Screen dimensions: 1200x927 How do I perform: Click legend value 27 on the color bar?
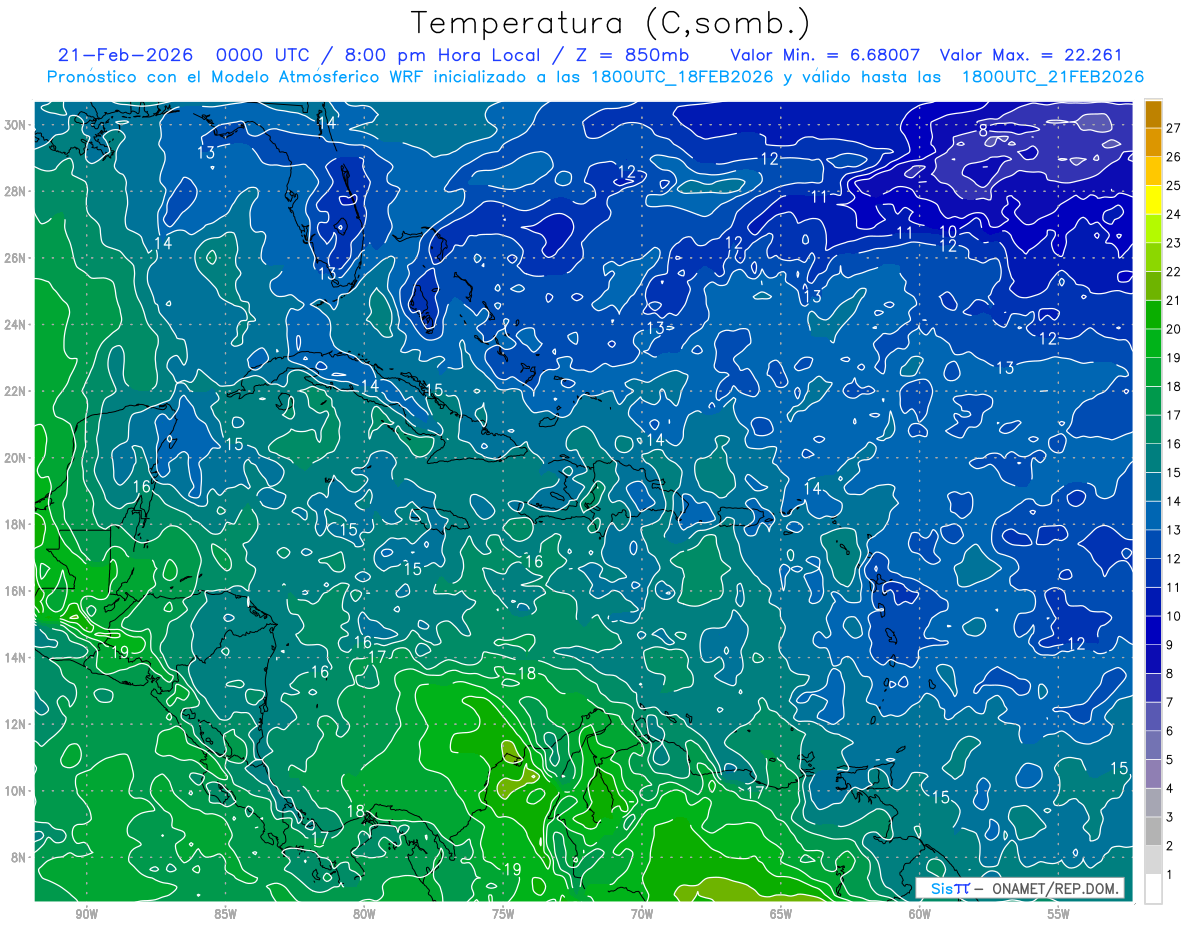(1174, 128)
